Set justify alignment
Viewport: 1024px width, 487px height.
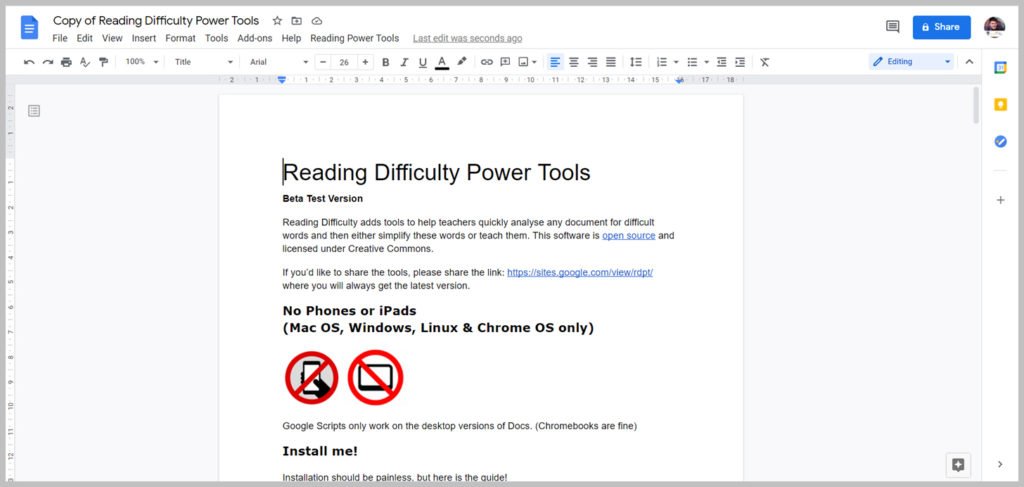click(x=611, y=62)
